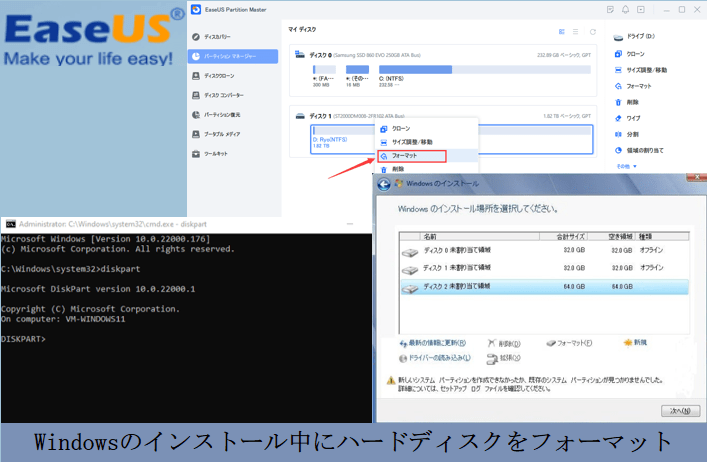The width and height of the screenshot is (707, 462).
Task: Select ディスク 0 未割り当て領域 row
Action: point(544,250)
